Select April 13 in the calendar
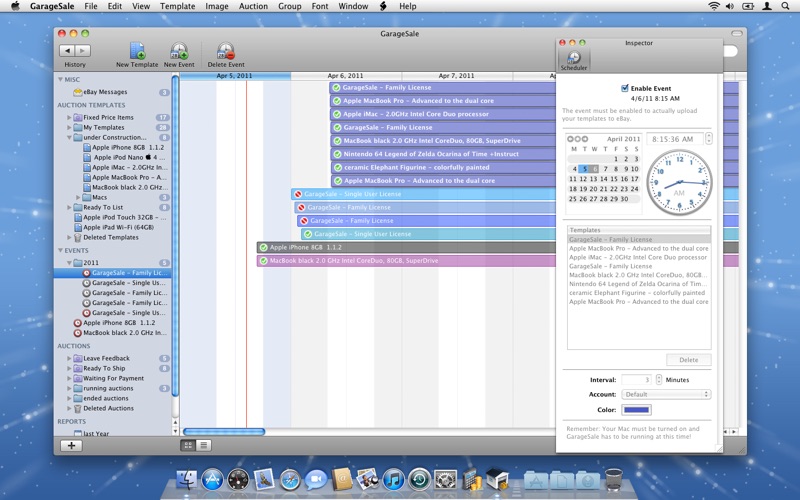 [593, 179]
